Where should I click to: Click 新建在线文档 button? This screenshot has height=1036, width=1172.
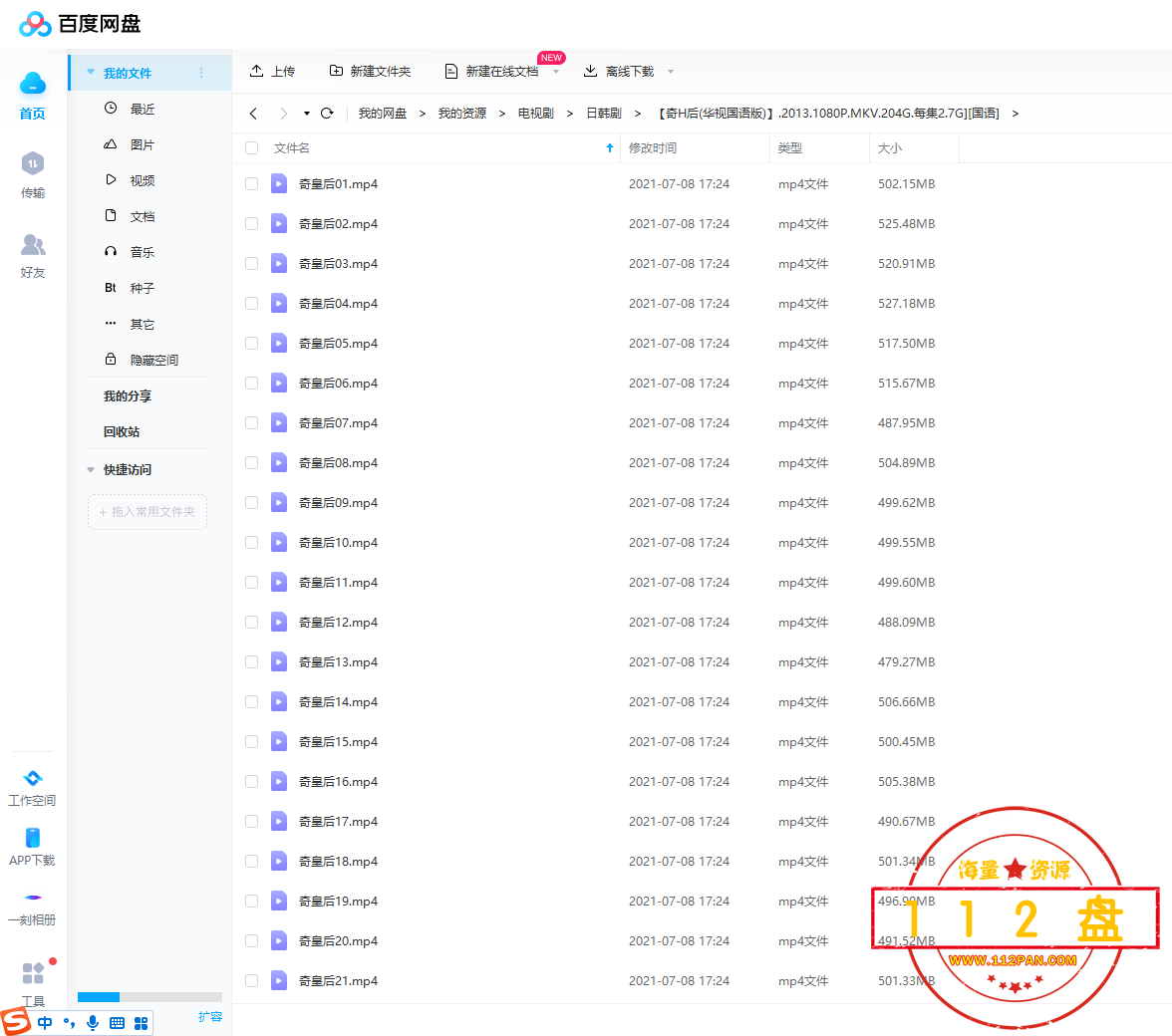pyautogui.click(x=491, y=71)
